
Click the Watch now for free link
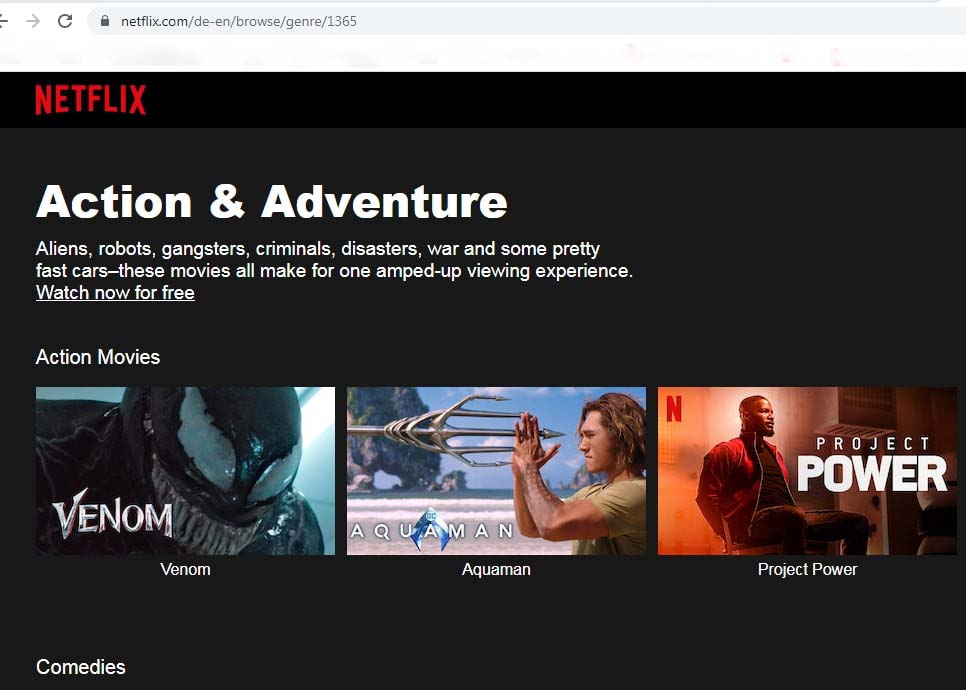coord(115,293)
